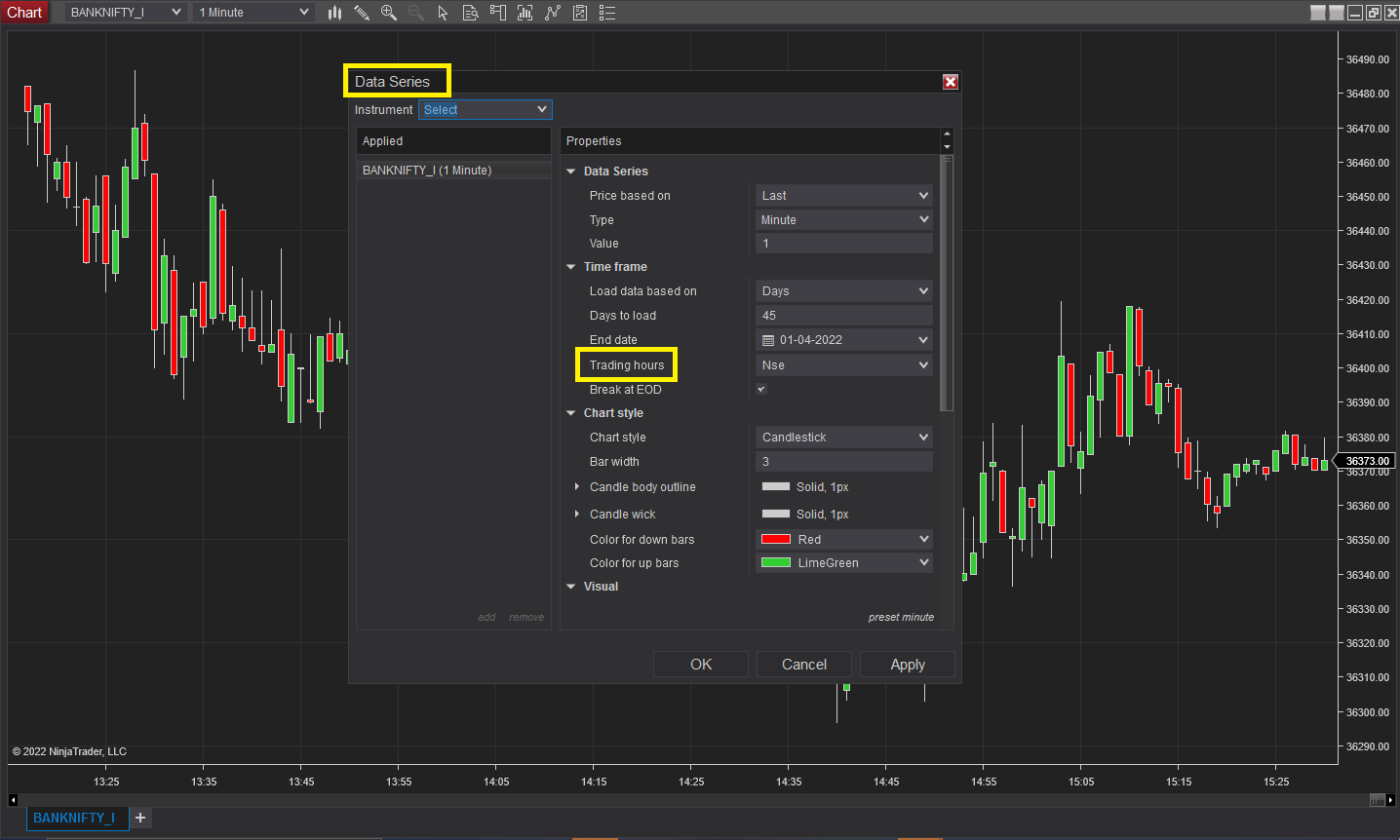
Task: Click the Price based on label
Action: point(630,196)
